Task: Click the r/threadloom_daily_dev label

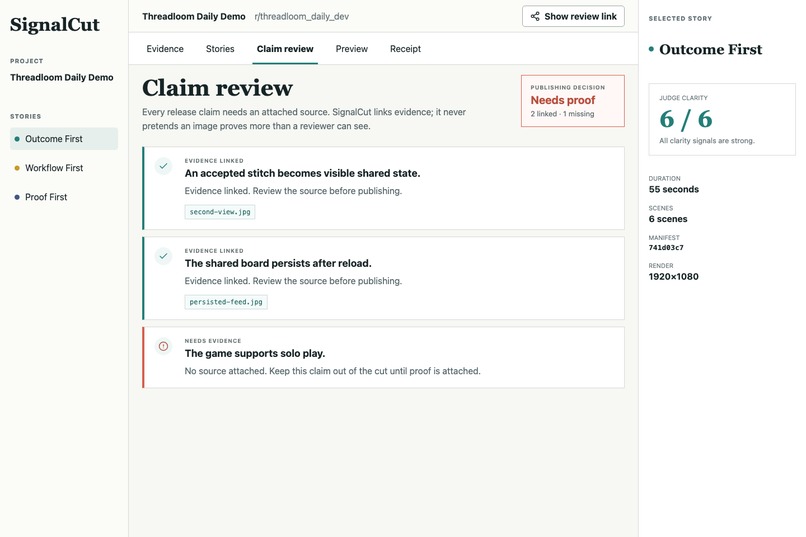Action: 302,16
